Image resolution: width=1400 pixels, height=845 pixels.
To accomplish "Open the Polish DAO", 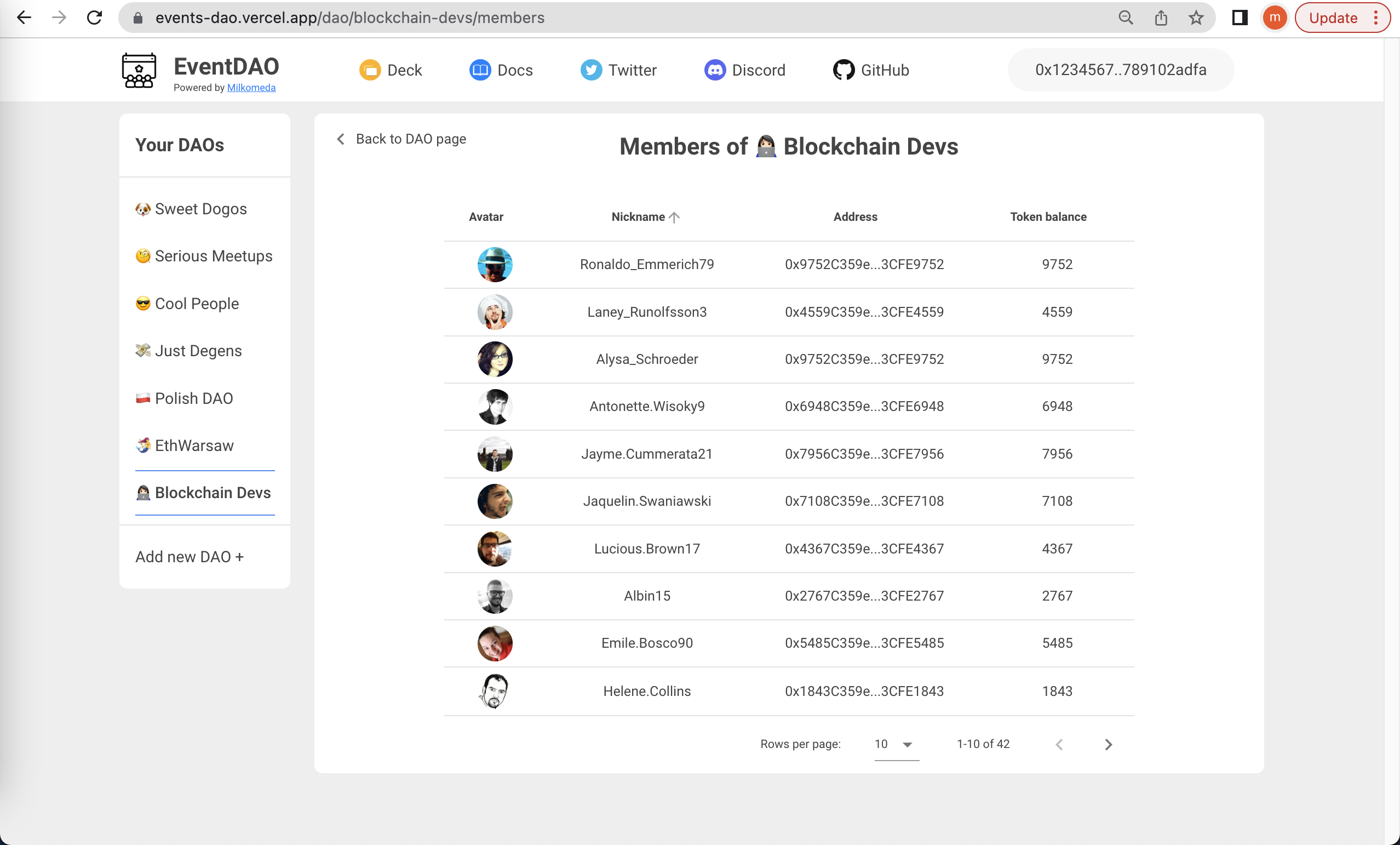I will [194, 398].
